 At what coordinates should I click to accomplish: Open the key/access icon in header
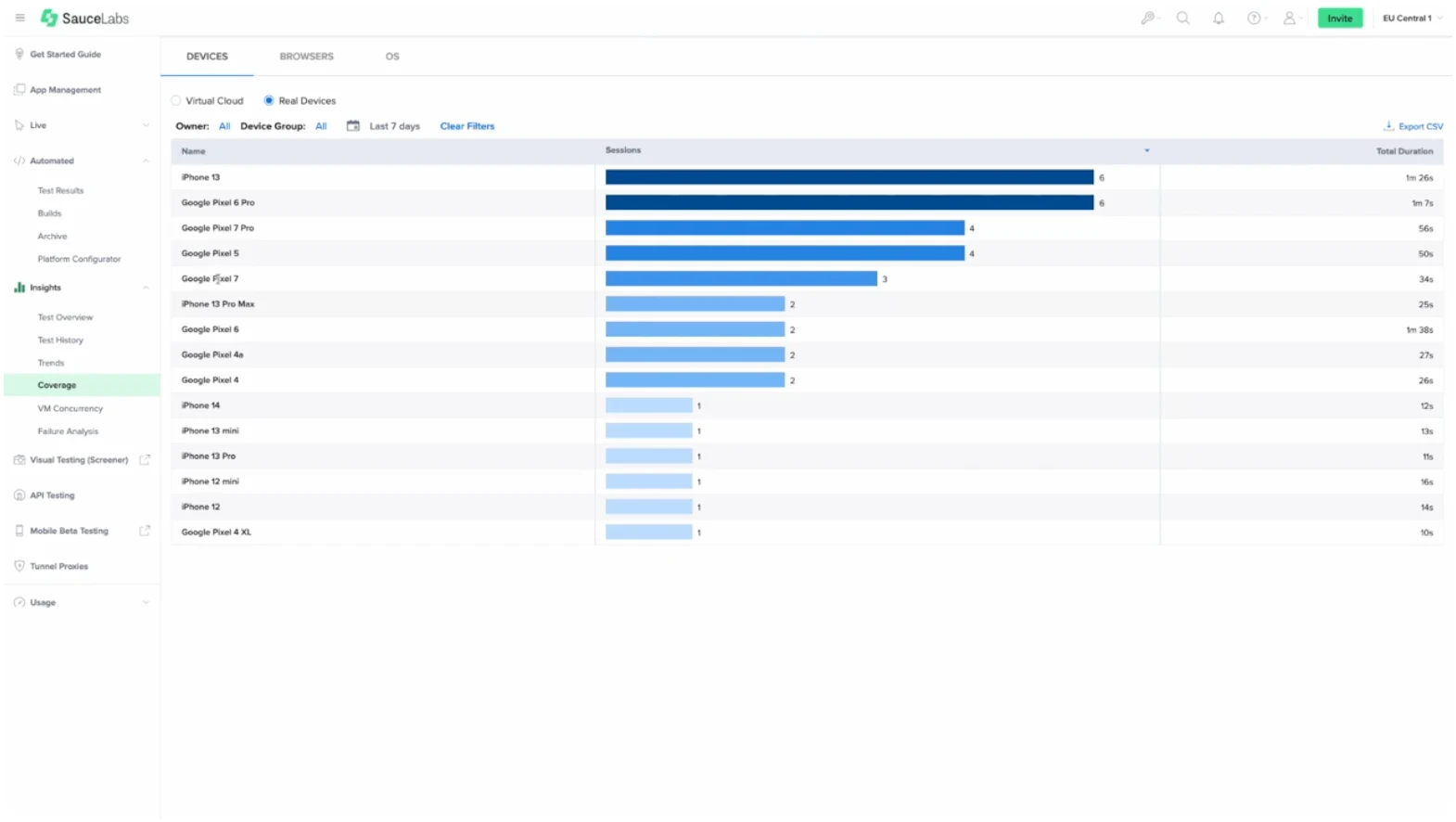coord(1147,18)
